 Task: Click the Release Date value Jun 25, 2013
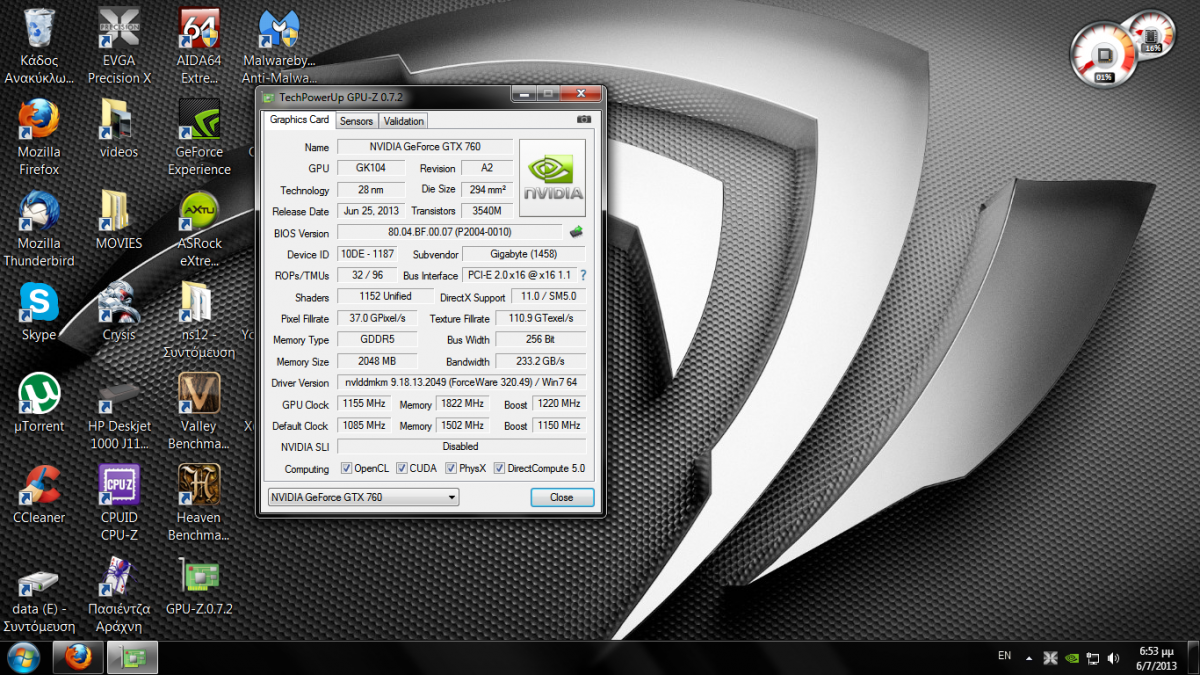371,211
